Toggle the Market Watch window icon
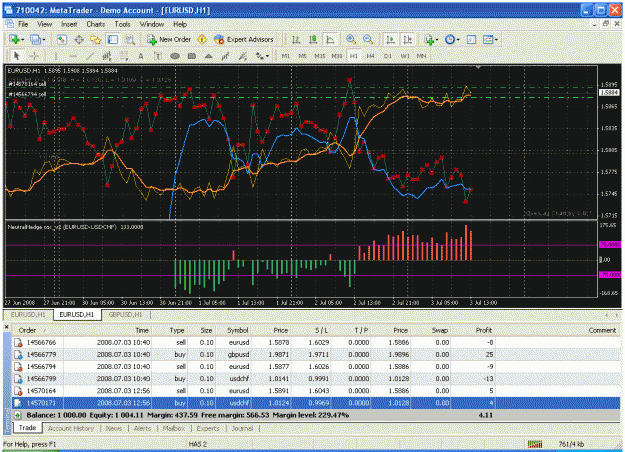Screen dimensions: 625x452 click(61, 39)
